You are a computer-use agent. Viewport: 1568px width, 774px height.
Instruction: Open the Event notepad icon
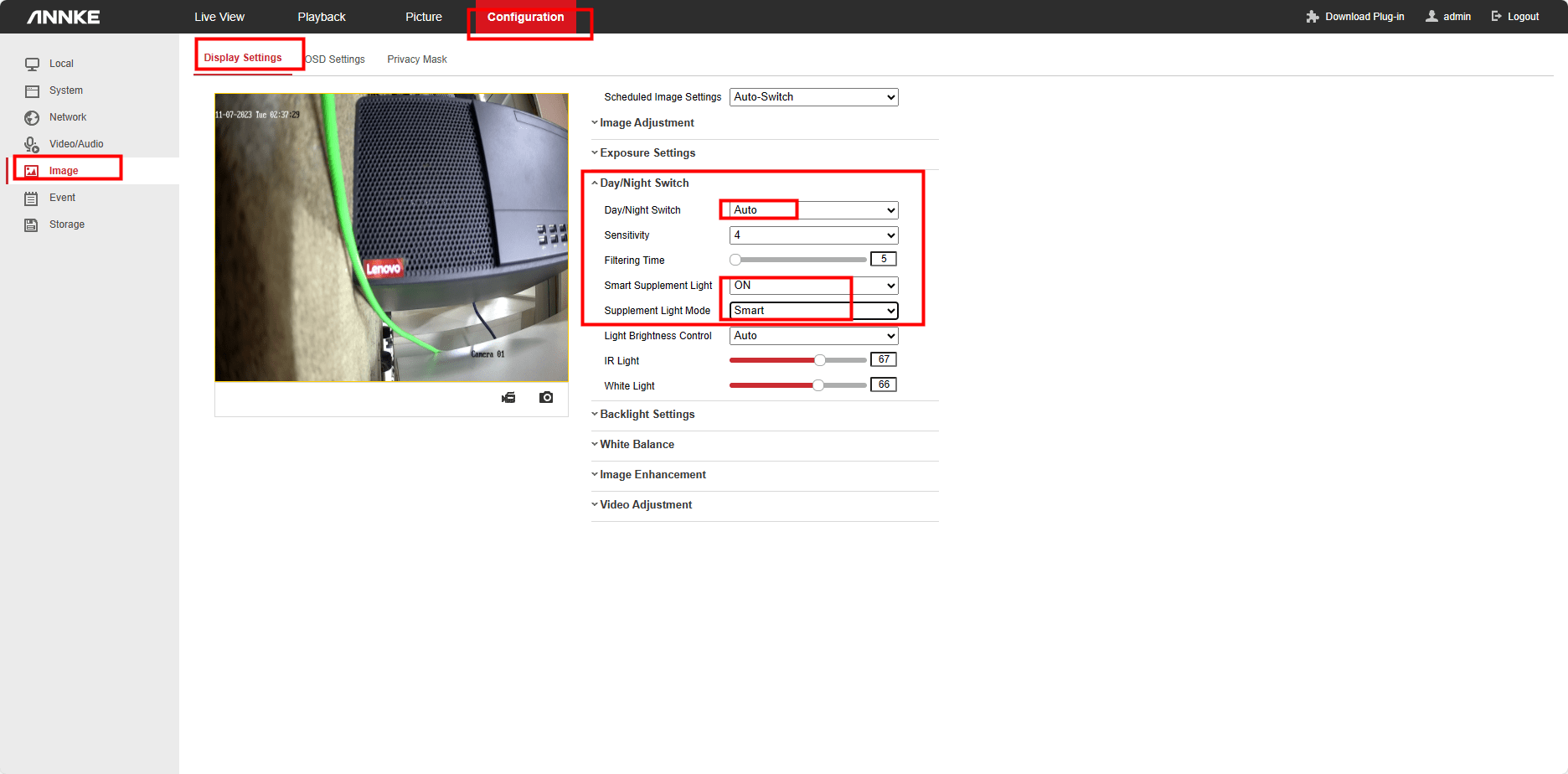pos(32,197)
